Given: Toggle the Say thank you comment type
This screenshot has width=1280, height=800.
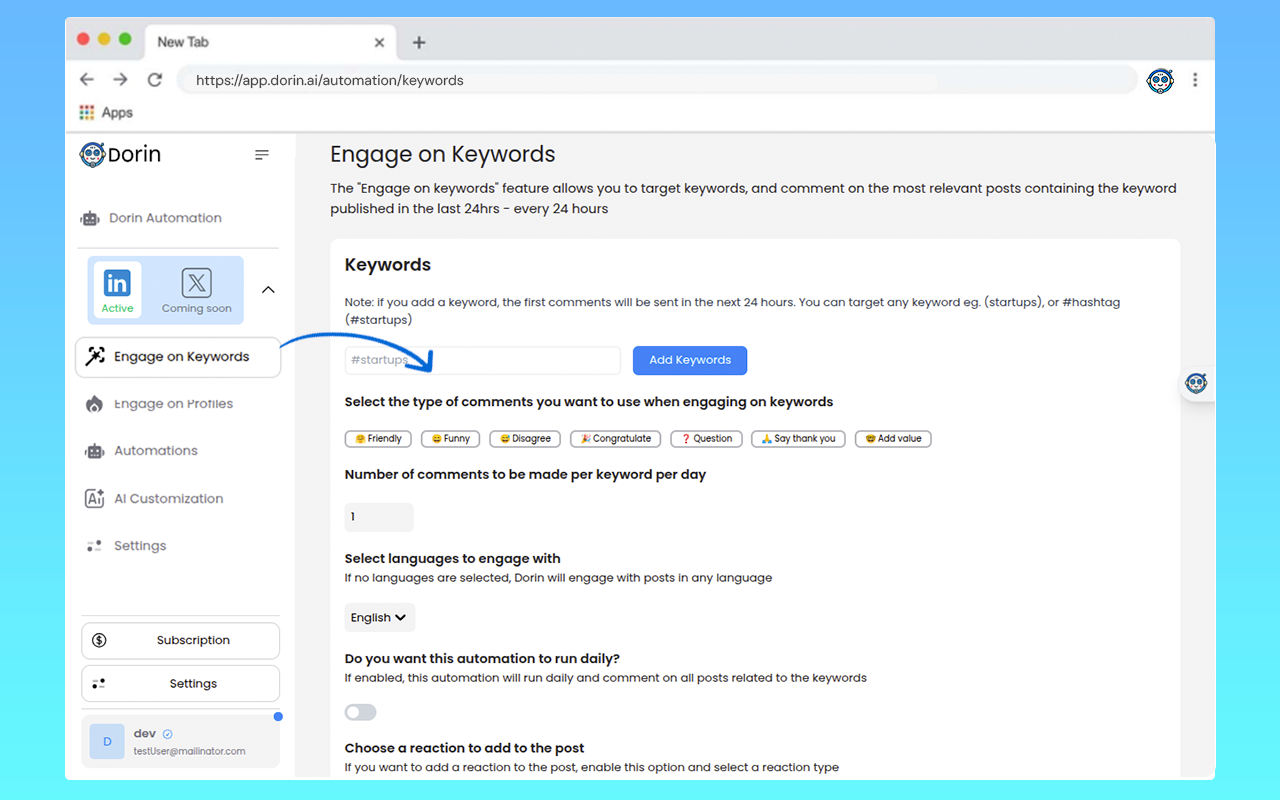Looking at the screenshot, I should pos(799,438).
